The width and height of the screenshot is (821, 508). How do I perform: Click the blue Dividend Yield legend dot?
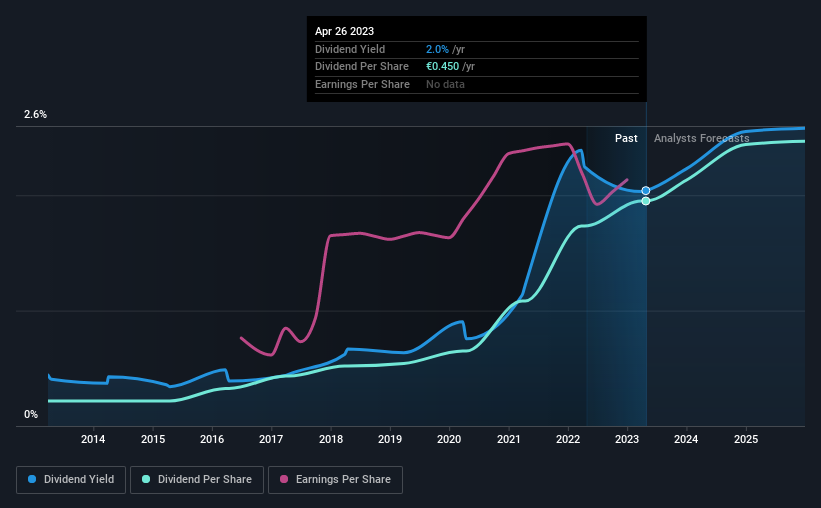pyautogui.click(x=32, y=479)
